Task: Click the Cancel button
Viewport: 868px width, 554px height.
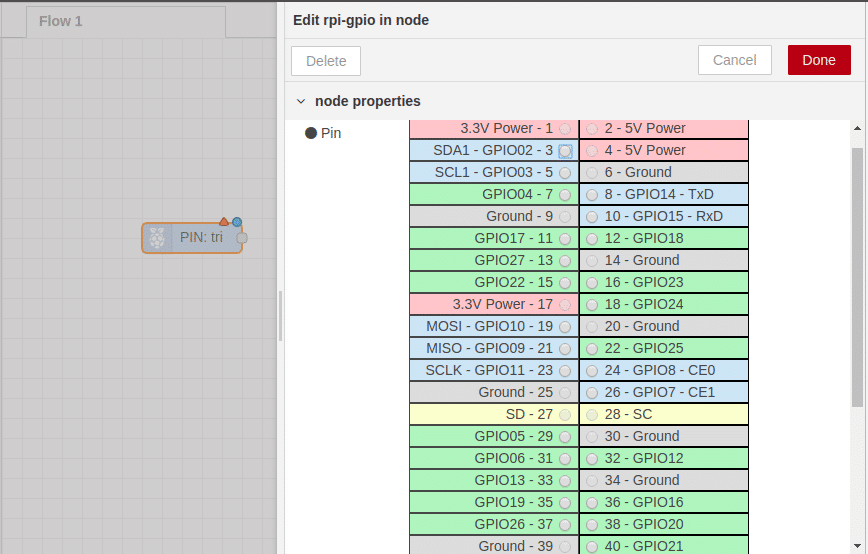Action: tap(735, 60)
